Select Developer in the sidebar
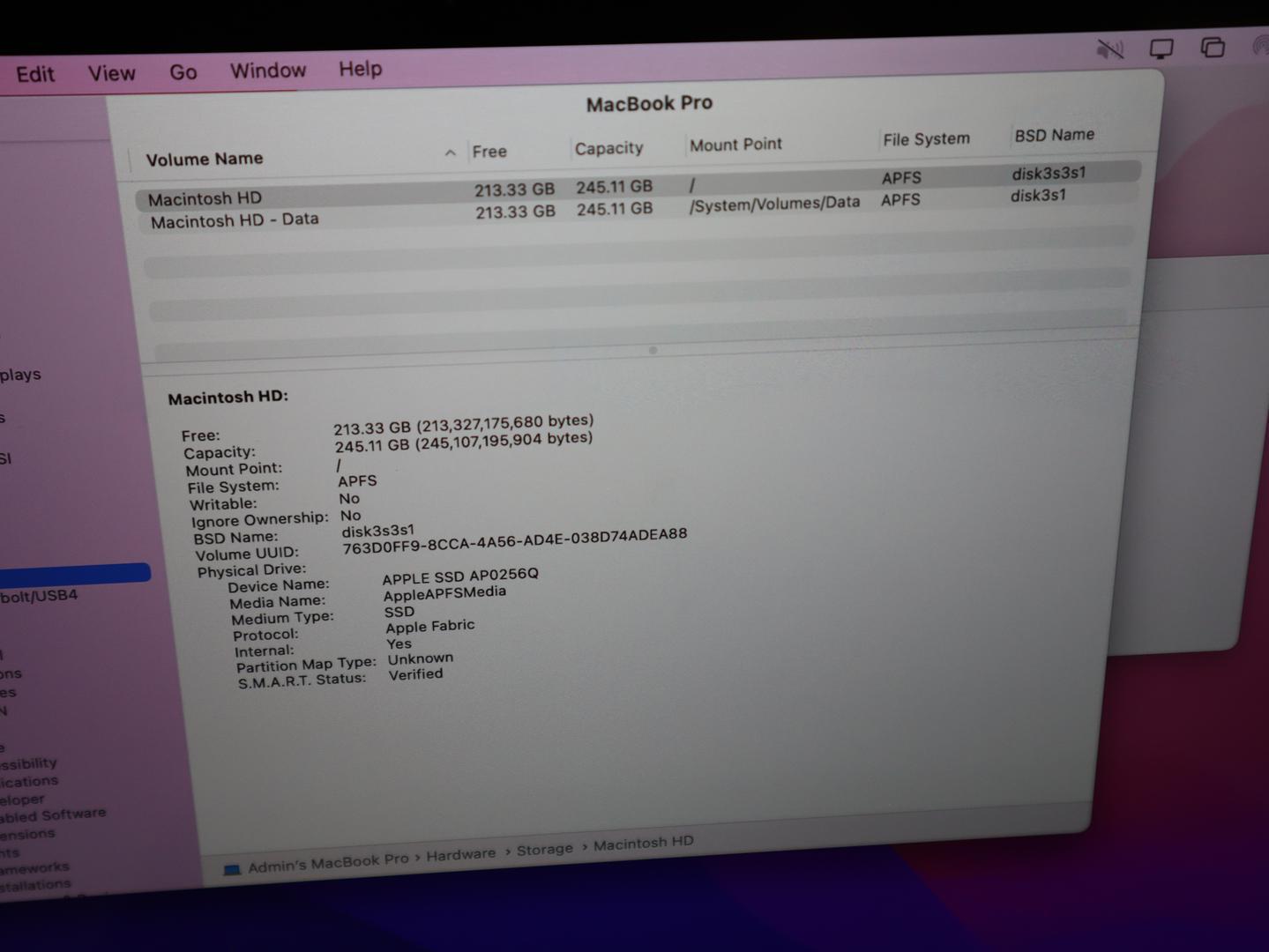 tap(22, 800)
